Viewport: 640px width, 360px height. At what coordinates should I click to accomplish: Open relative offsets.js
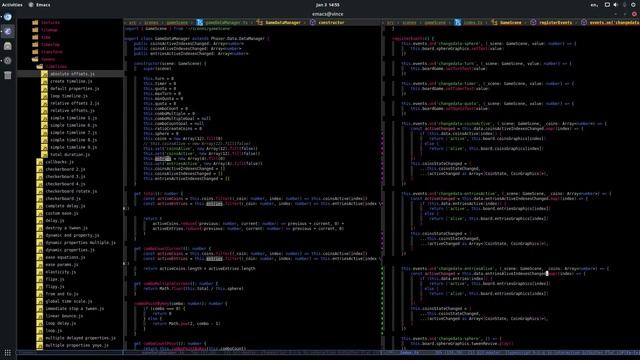coord(72,111)
